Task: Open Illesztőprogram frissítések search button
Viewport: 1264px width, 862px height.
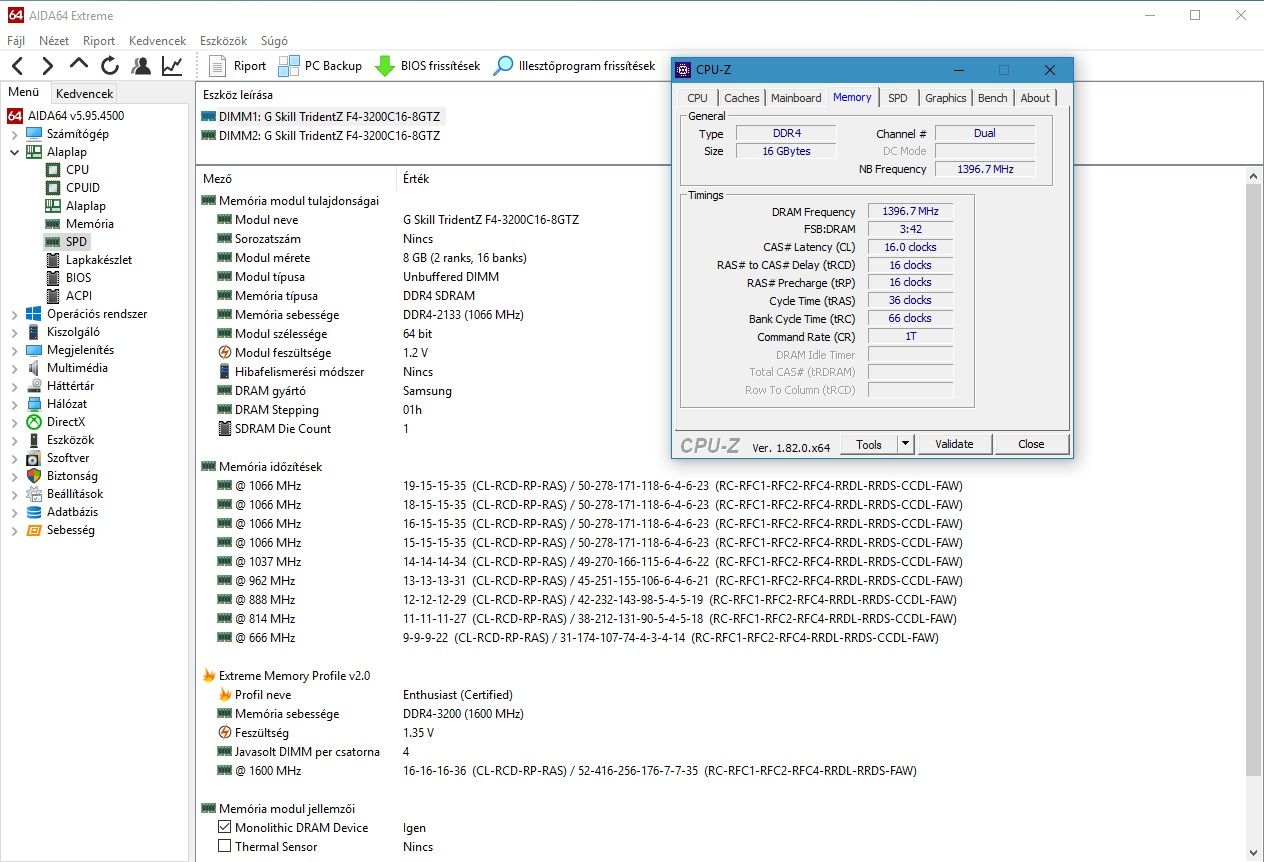Action: (x=575, y=66)
